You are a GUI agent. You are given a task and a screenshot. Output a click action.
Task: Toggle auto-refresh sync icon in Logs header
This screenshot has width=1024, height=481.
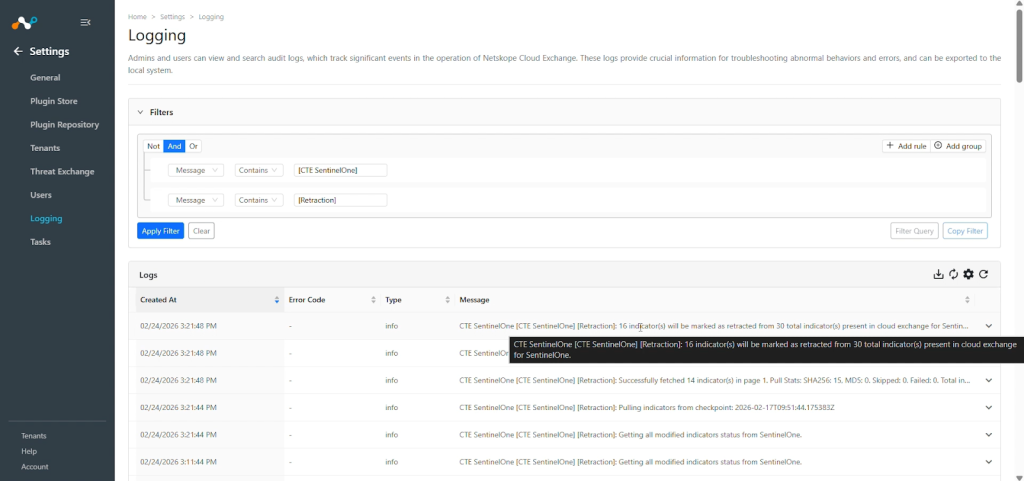[x=953, y=274]
